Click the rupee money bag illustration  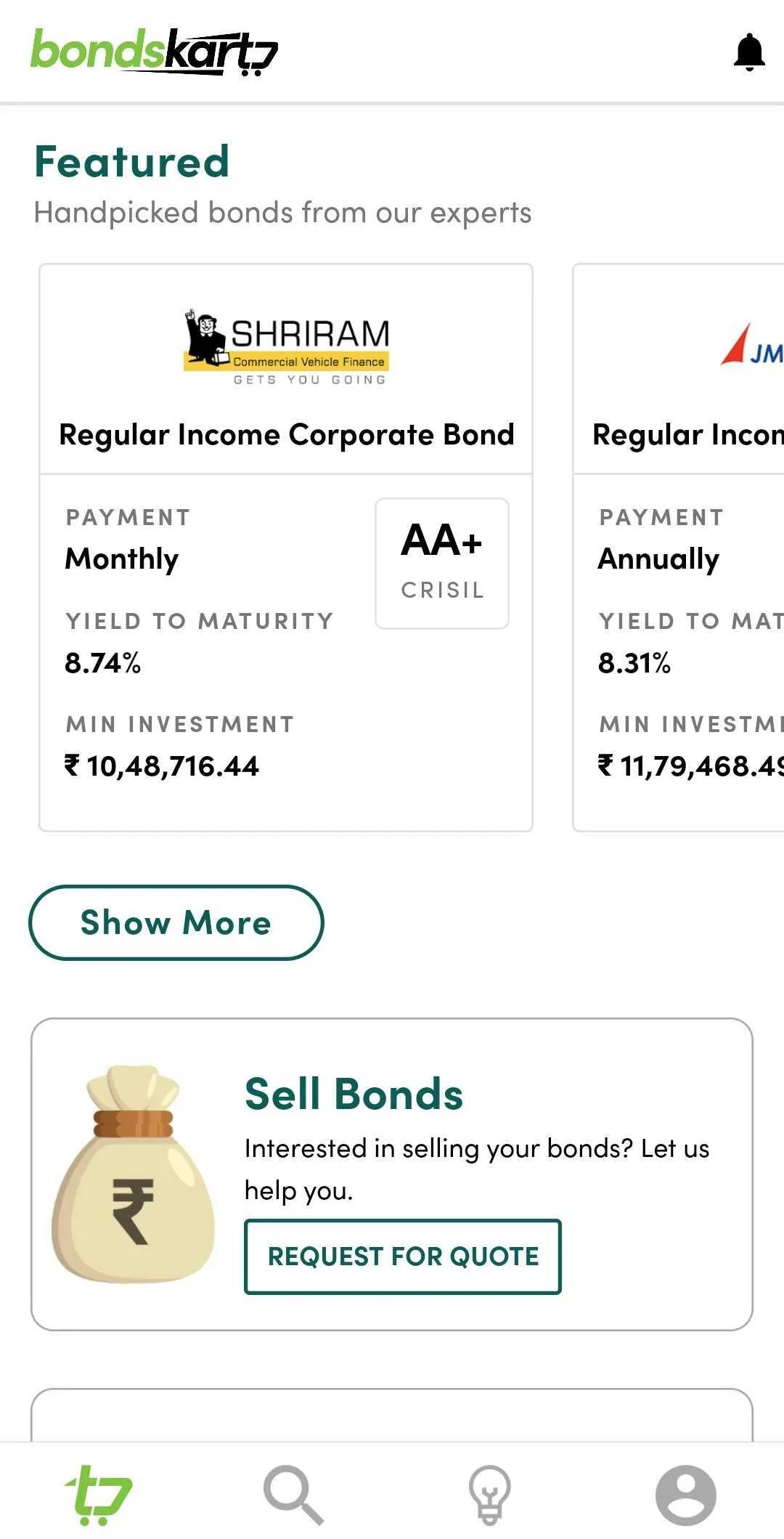pos(134,1174)
